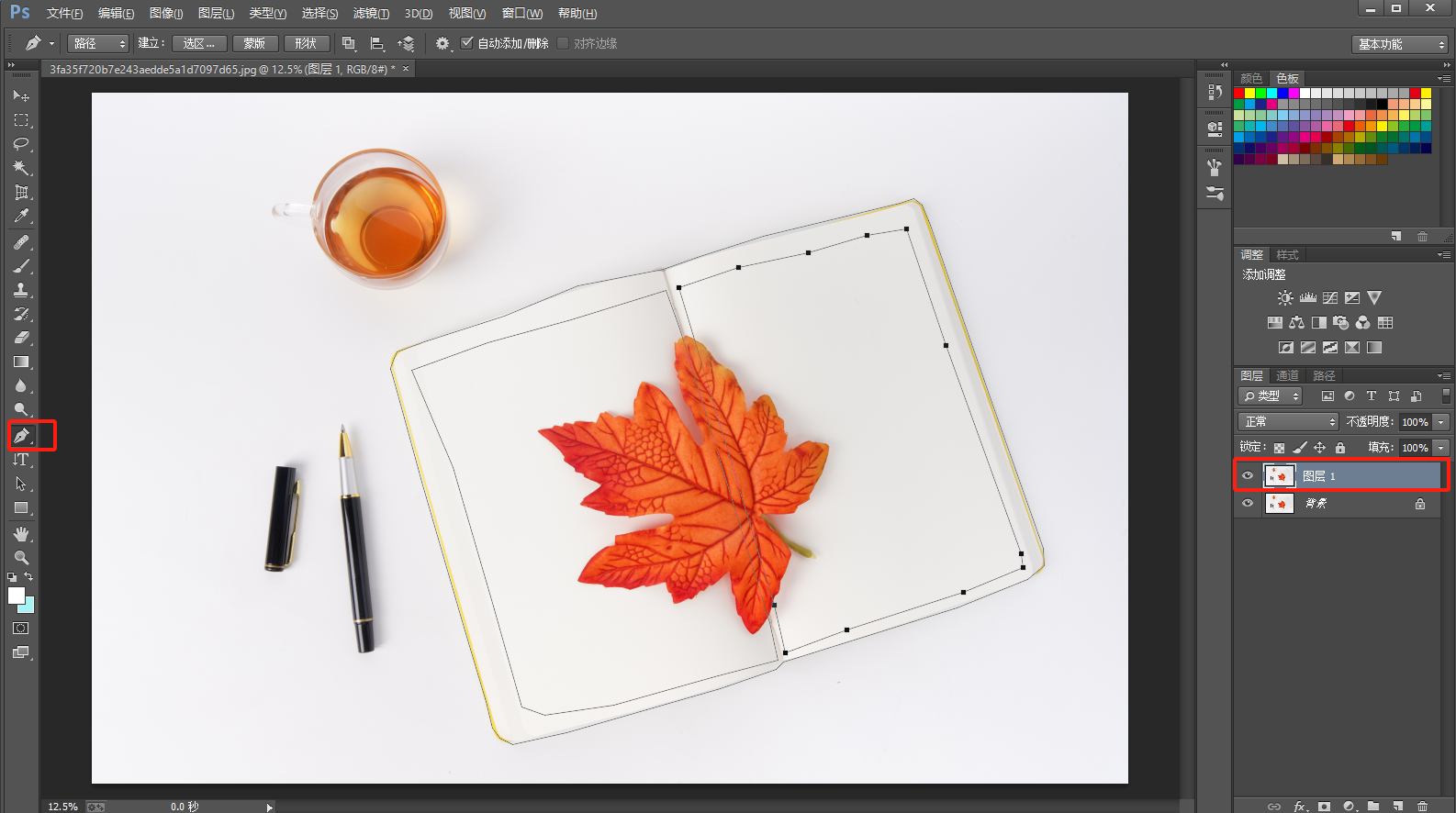This screenshot has width=1456, height=813.
Task: Select the Rectangular Marquee tool
Action: point(21,120)
